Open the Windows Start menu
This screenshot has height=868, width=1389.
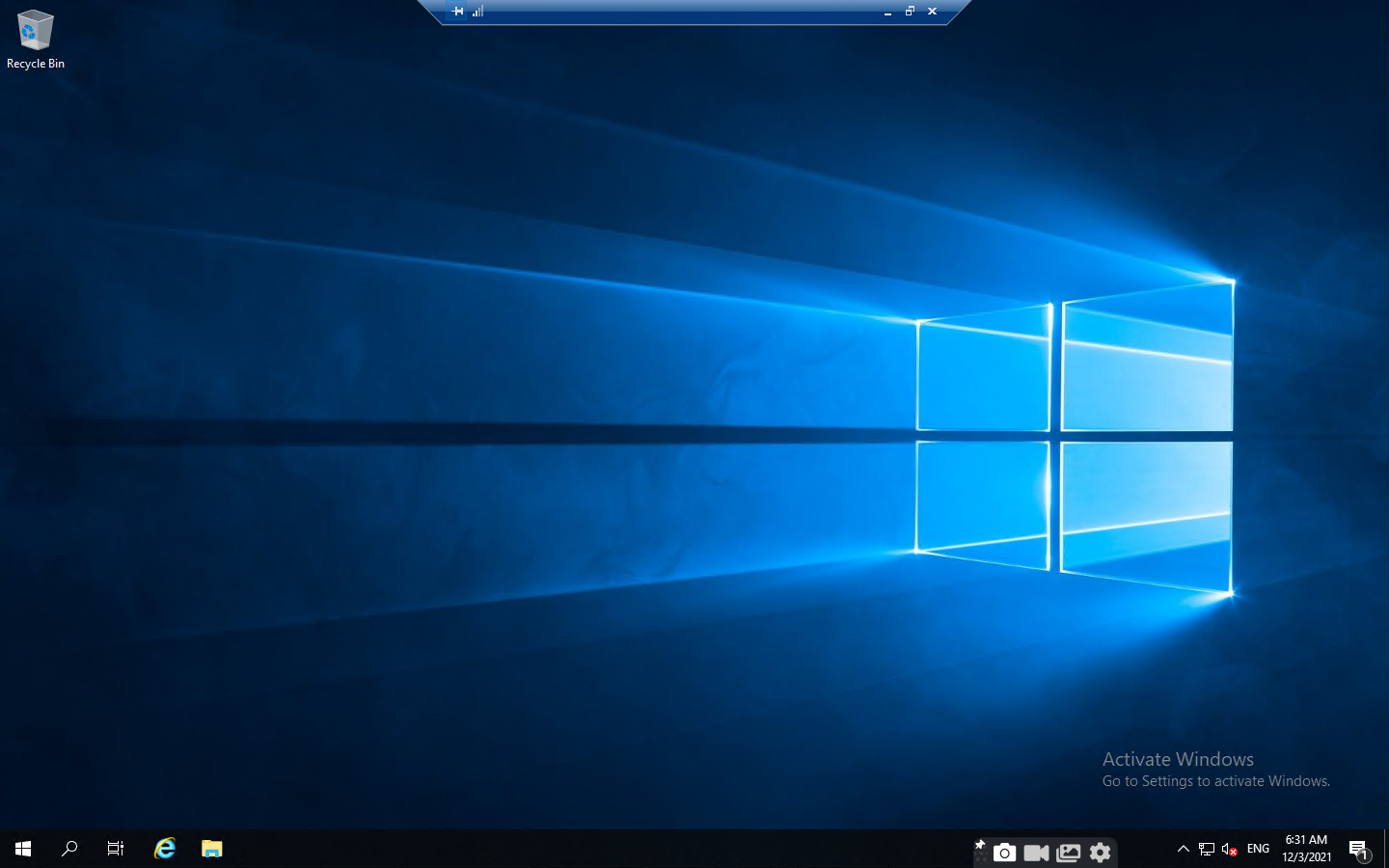pos(23,849)
